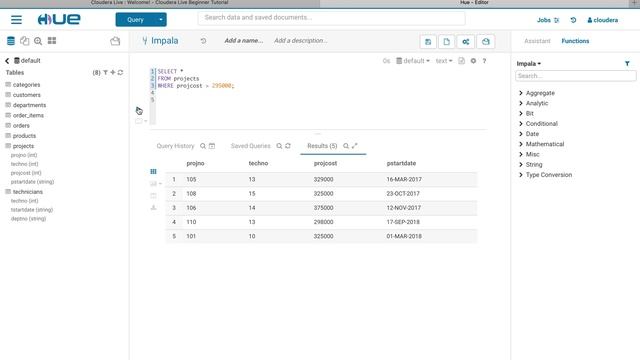Click the share/settings gears icon in toolbar
The image size is (640, 360).
(x=466, y=41)
